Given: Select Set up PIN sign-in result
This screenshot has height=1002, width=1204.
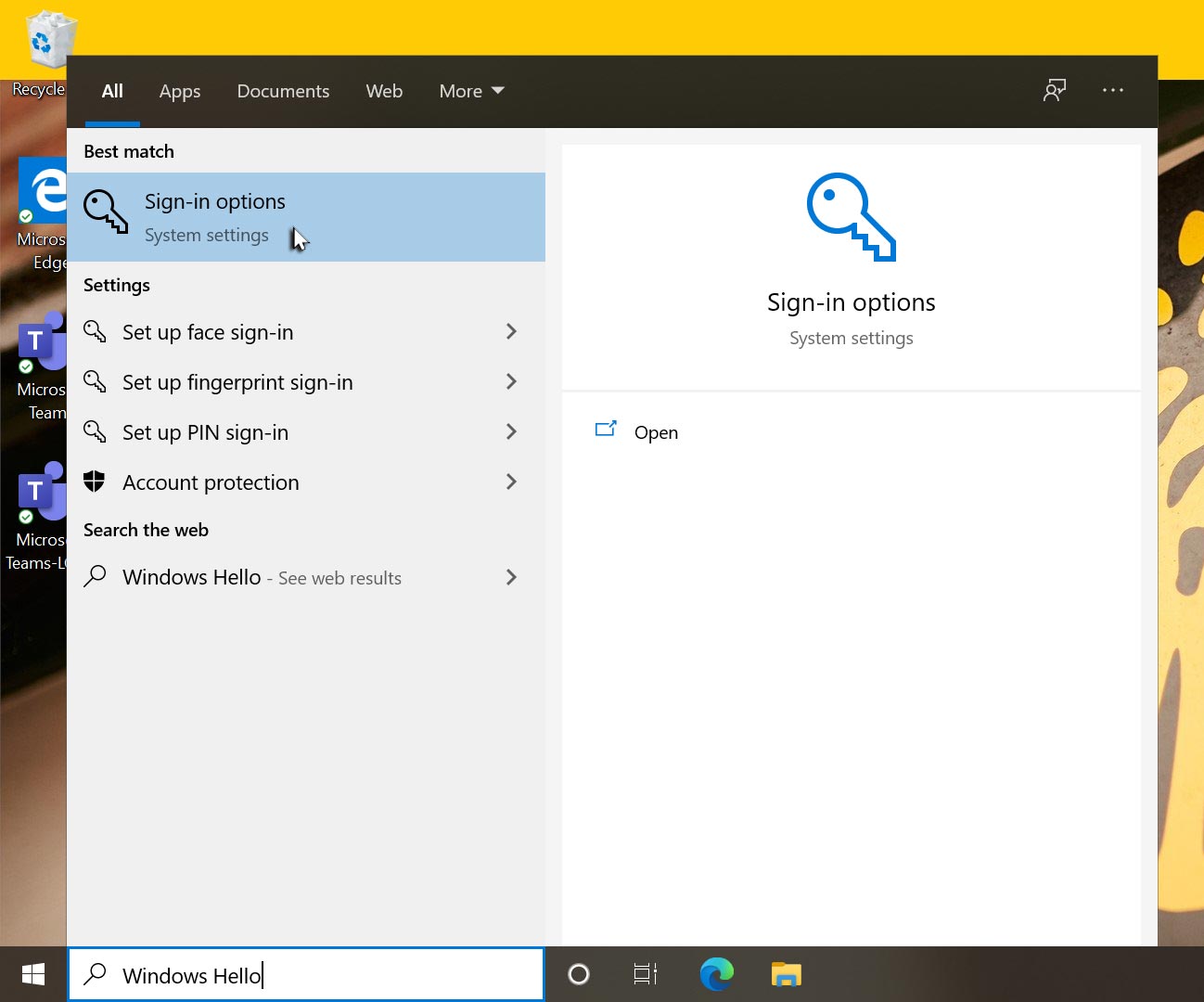Looking at the screenshot, I should 206,432.
